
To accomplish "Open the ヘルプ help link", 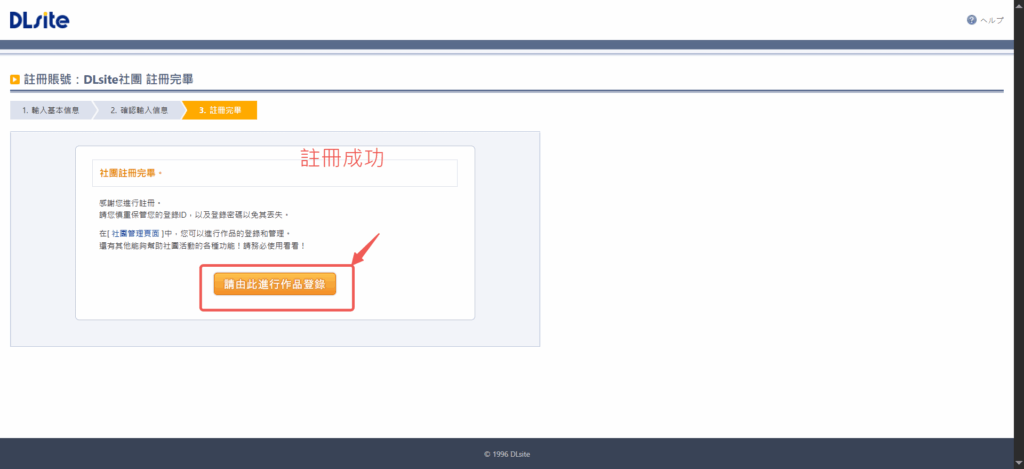I will 991,20.
